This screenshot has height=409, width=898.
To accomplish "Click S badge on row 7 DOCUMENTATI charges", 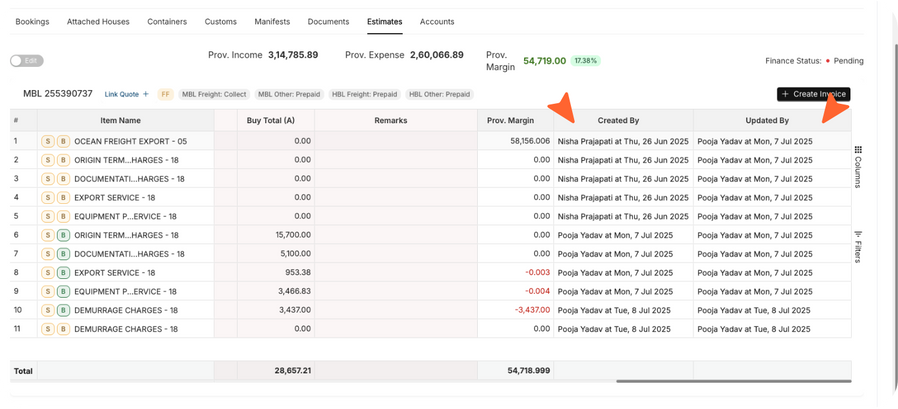I will tap(48, 254).
